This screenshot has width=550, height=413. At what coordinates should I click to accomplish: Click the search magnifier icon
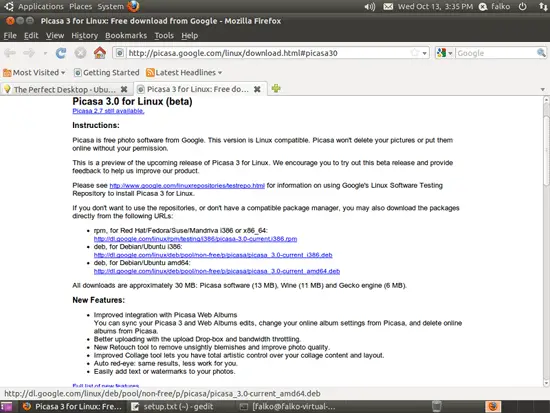click(x=541, y=53)
